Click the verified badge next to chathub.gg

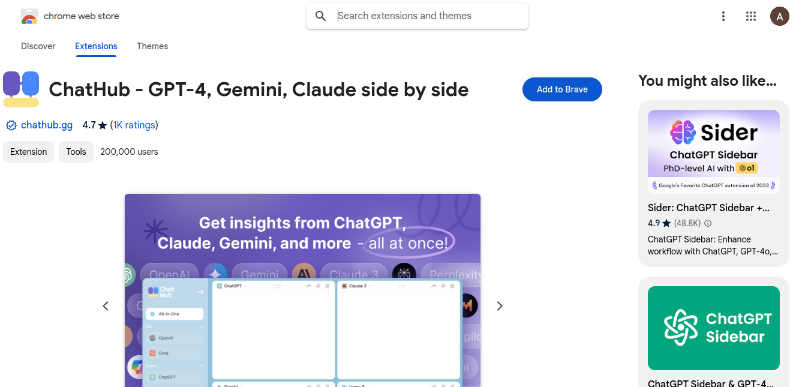click(x=11, y=125)
